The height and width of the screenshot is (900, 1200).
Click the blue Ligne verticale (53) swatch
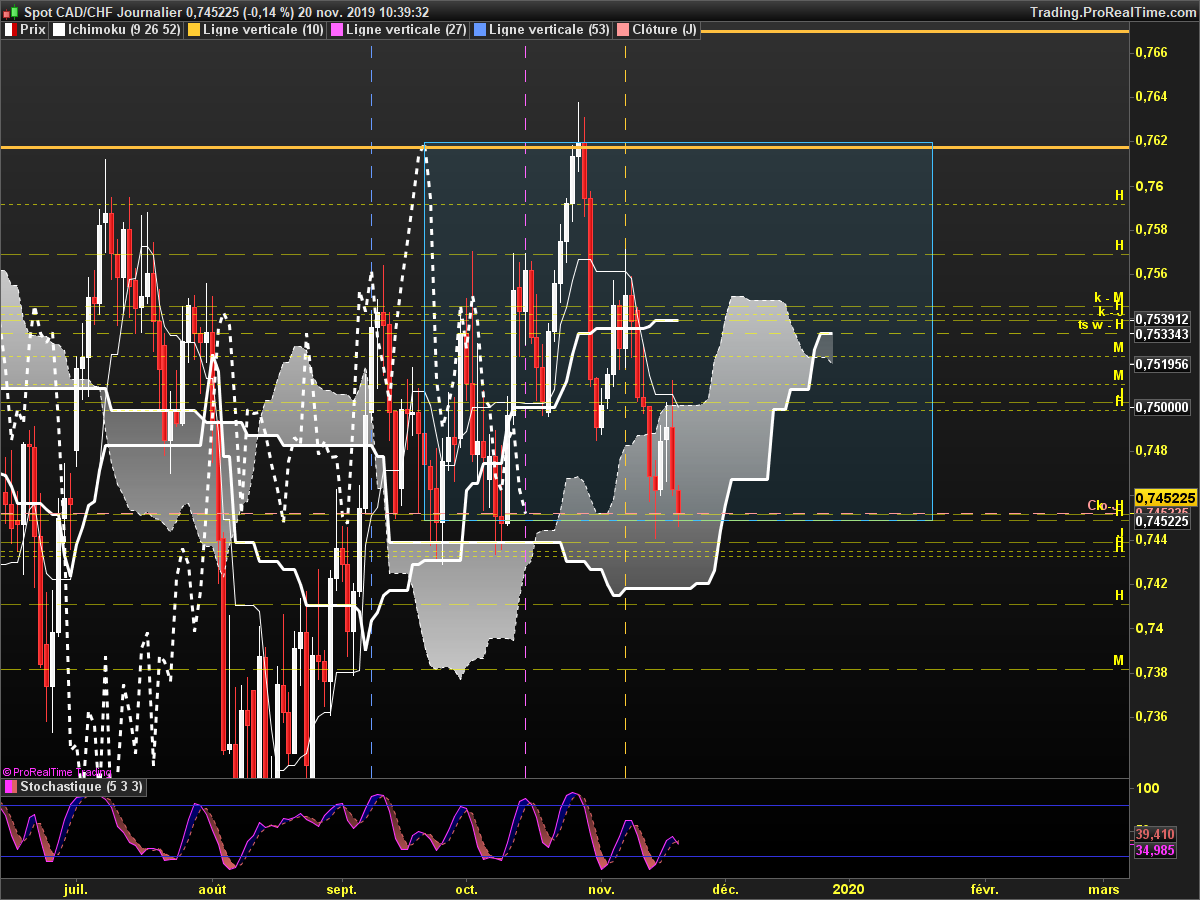click(480, 30)
